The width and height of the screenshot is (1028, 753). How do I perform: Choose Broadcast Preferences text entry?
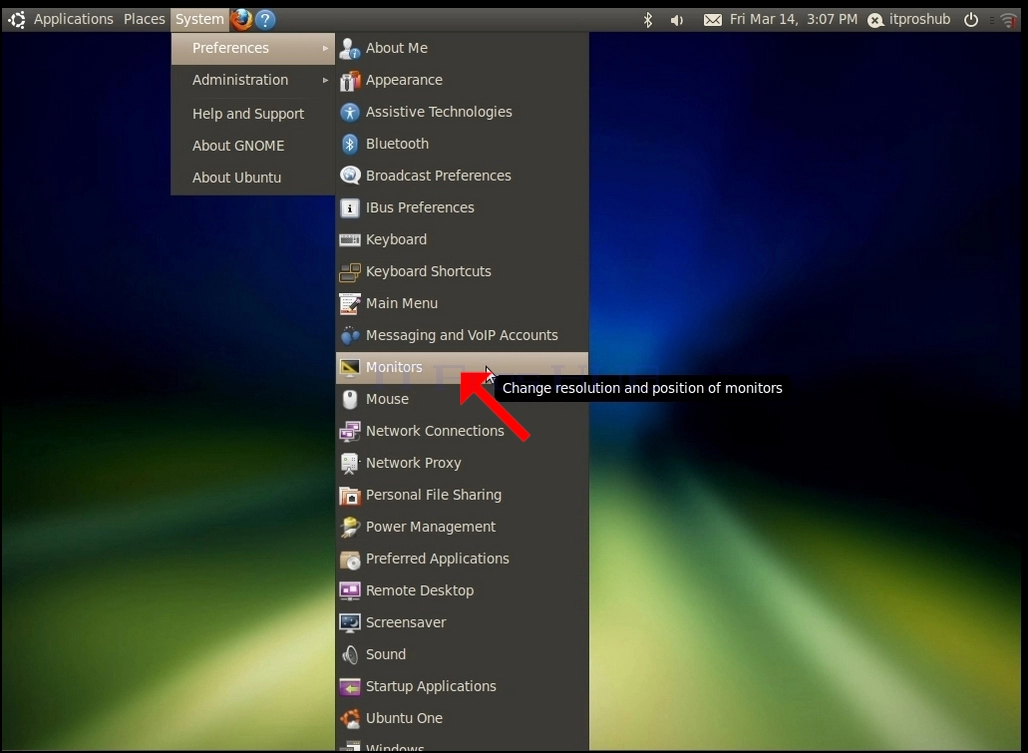pos(438,176)
